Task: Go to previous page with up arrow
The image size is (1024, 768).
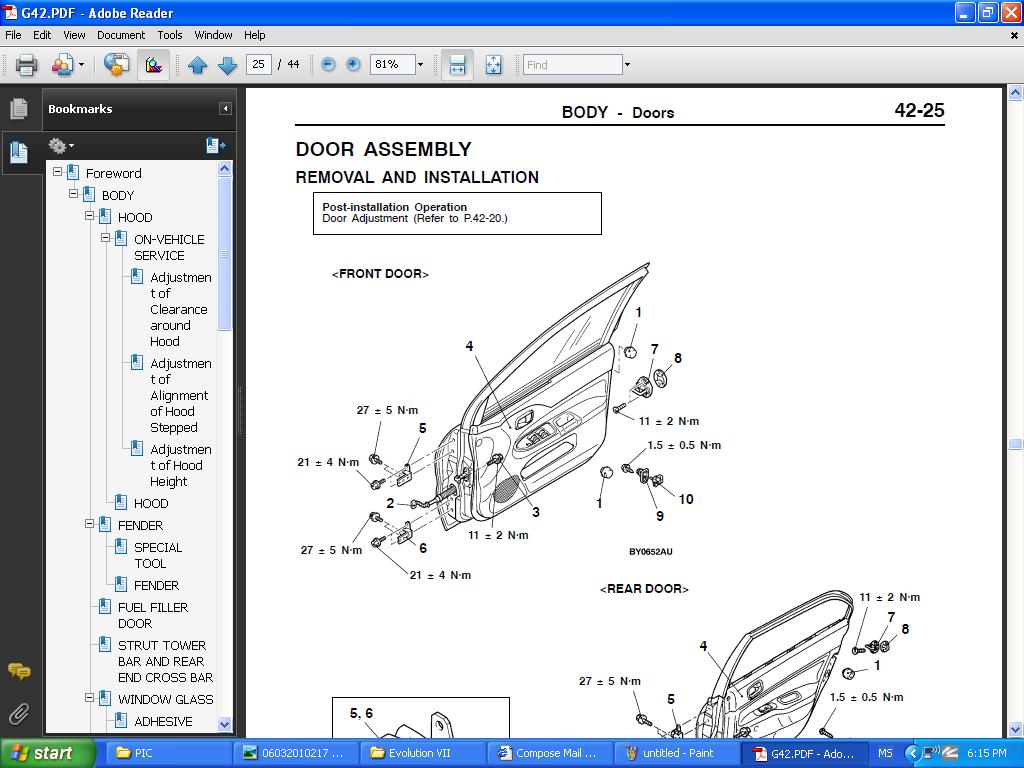Action: pos(197,65)
